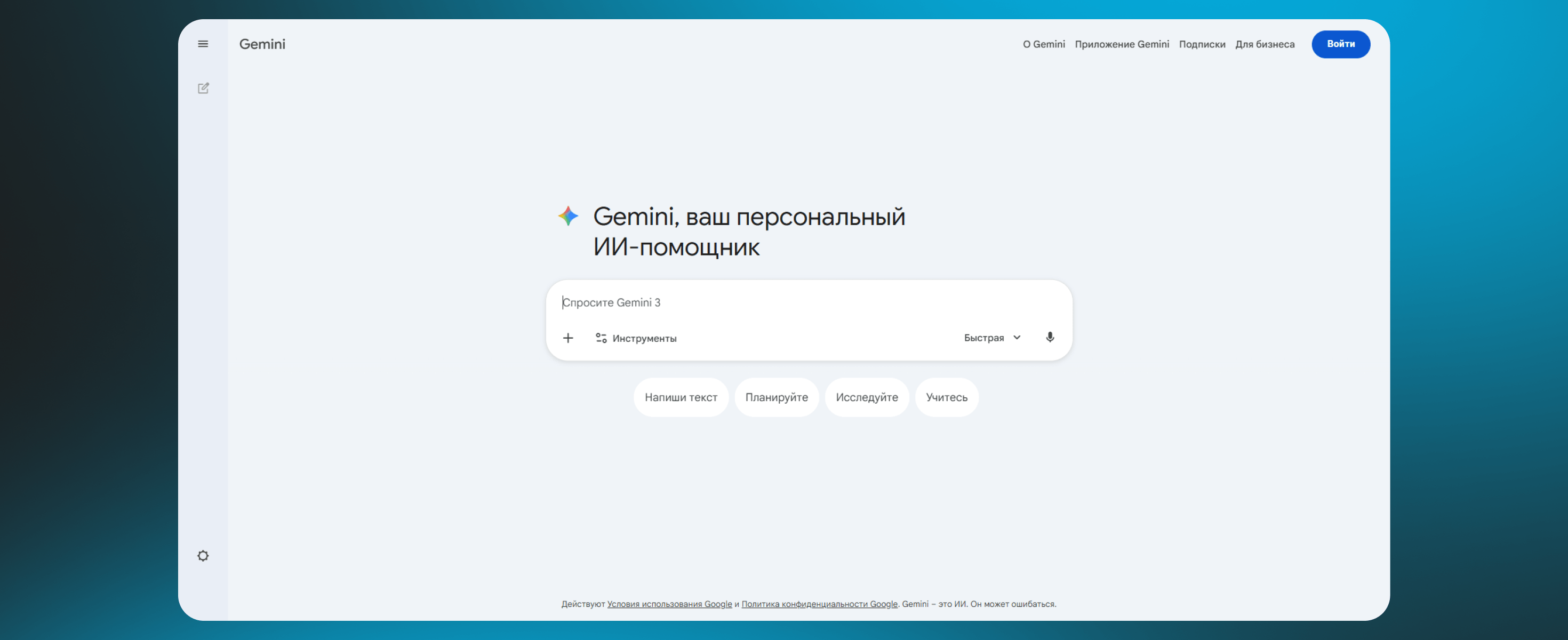Select the Напиши текст suggestion chip

pos(681,397)
